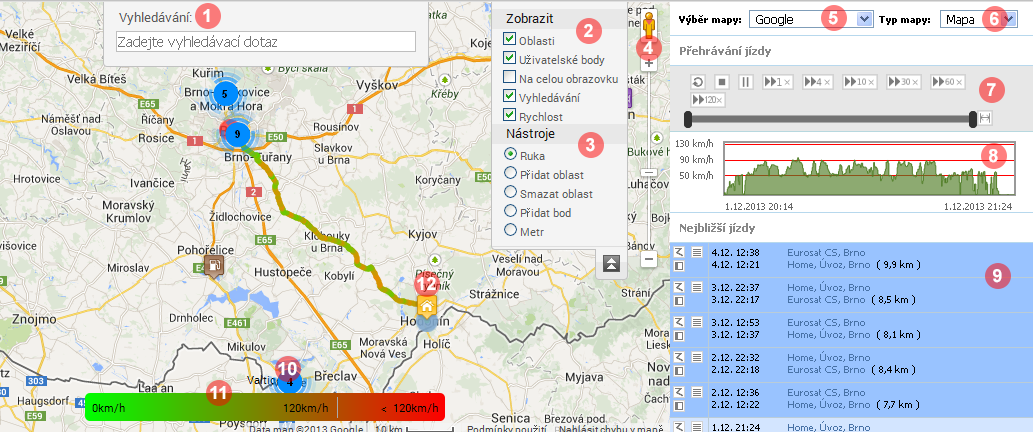Pause the ride playback
The image size is (1033, 432).
(746, 82)
